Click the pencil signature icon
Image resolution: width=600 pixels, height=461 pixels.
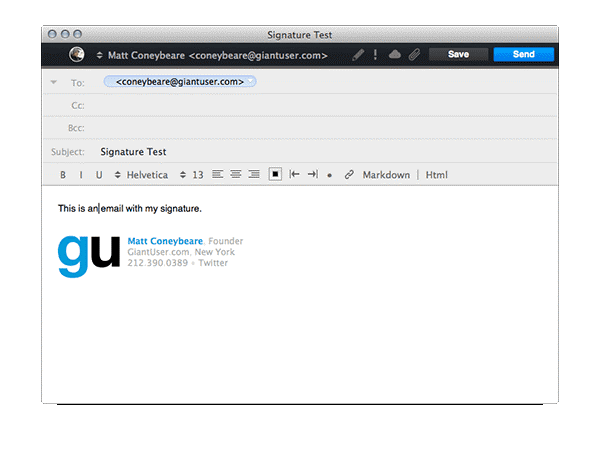coord(358,55)
